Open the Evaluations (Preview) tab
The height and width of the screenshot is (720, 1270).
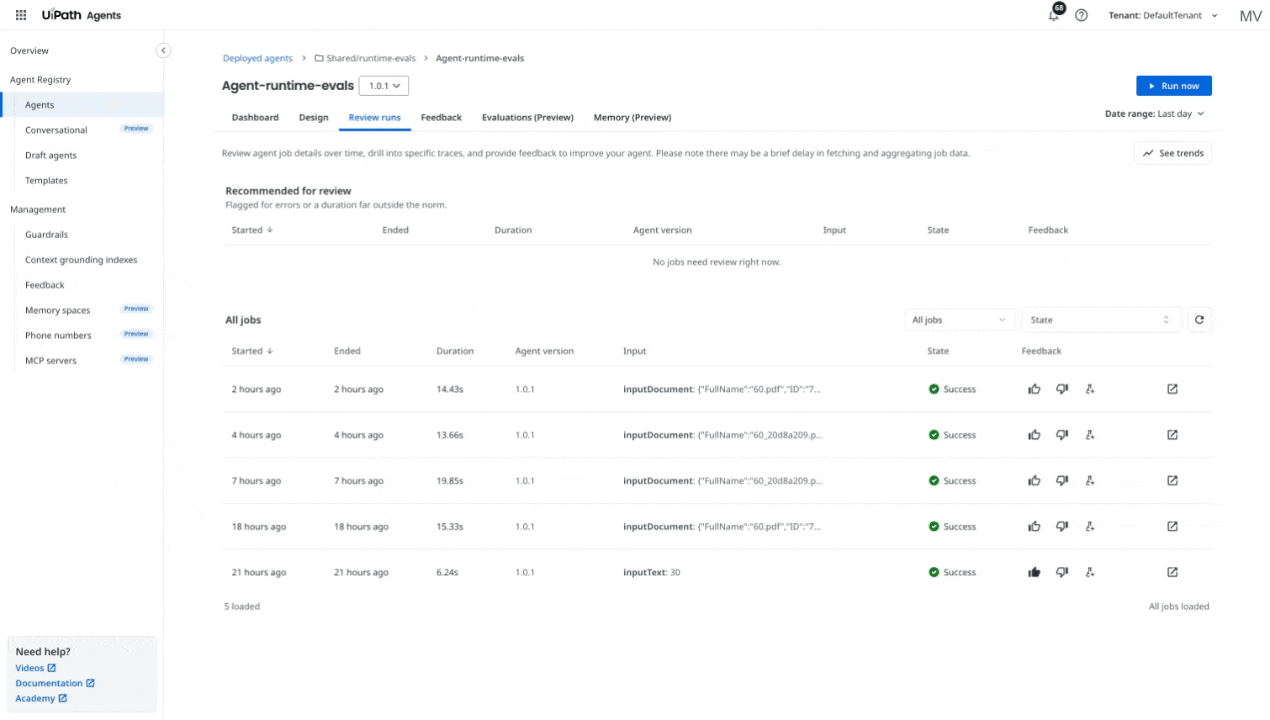(x=528, y=117)
